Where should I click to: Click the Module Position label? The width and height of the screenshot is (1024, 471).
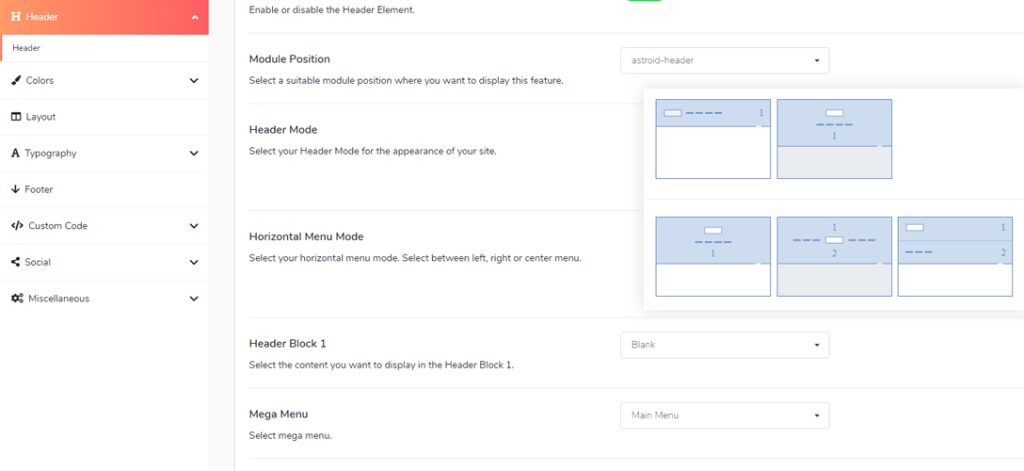tap(289, 59)
